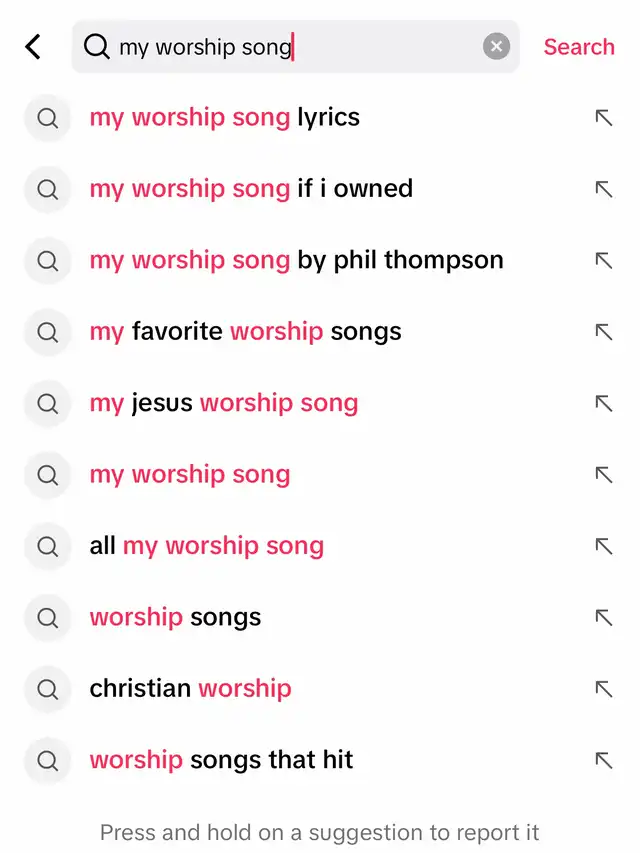Viewport: 640px width, 853px height.
Task: Pick "my jesus worship song" suggestion
Action: [x=223, y=404]
